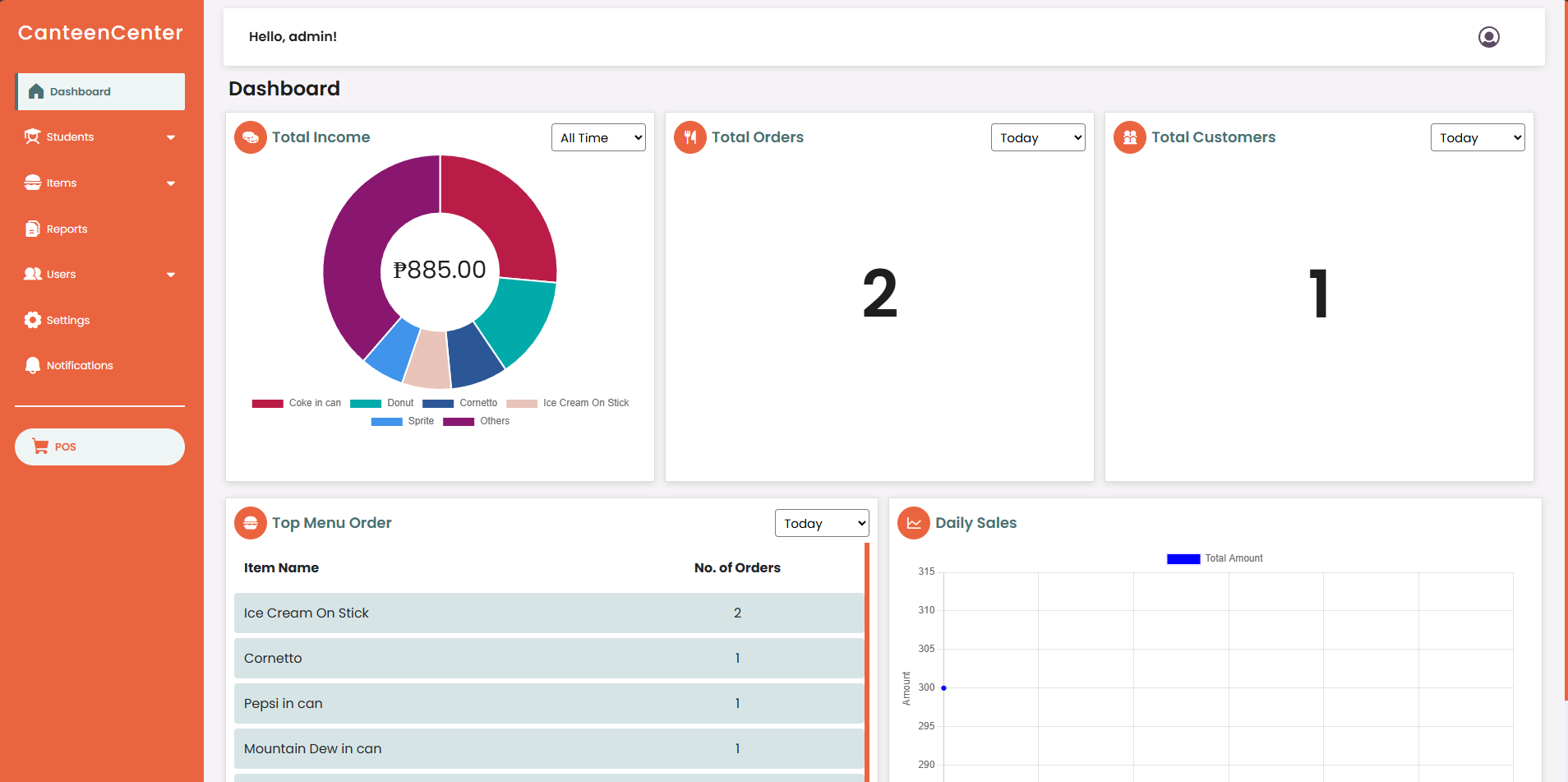Click the Total Customers people icon
The height and width of the screenshot is (782, 1568).
(x=1130, y=137)
